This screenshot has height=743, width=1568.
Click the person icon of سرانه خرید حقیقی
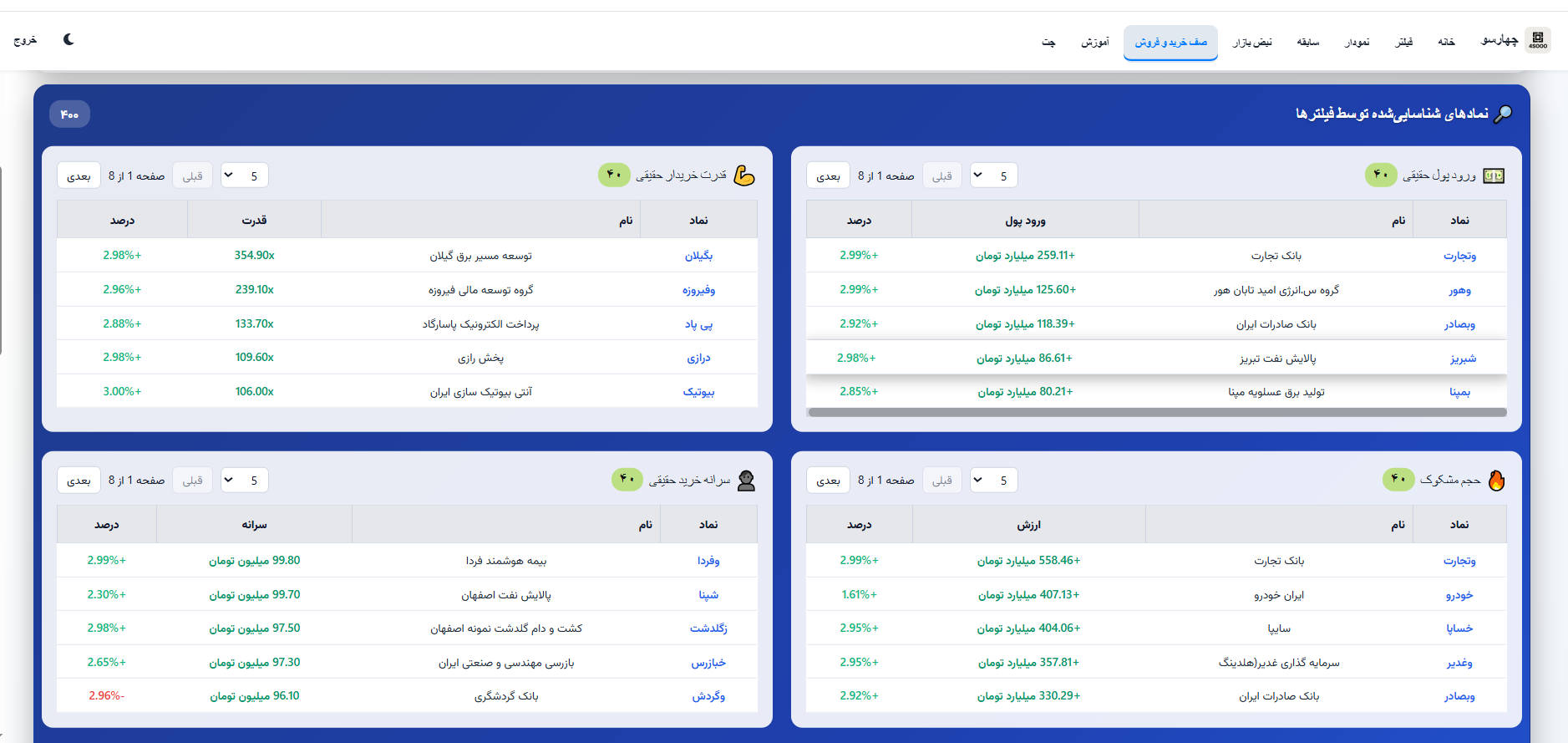click(746, 480)
